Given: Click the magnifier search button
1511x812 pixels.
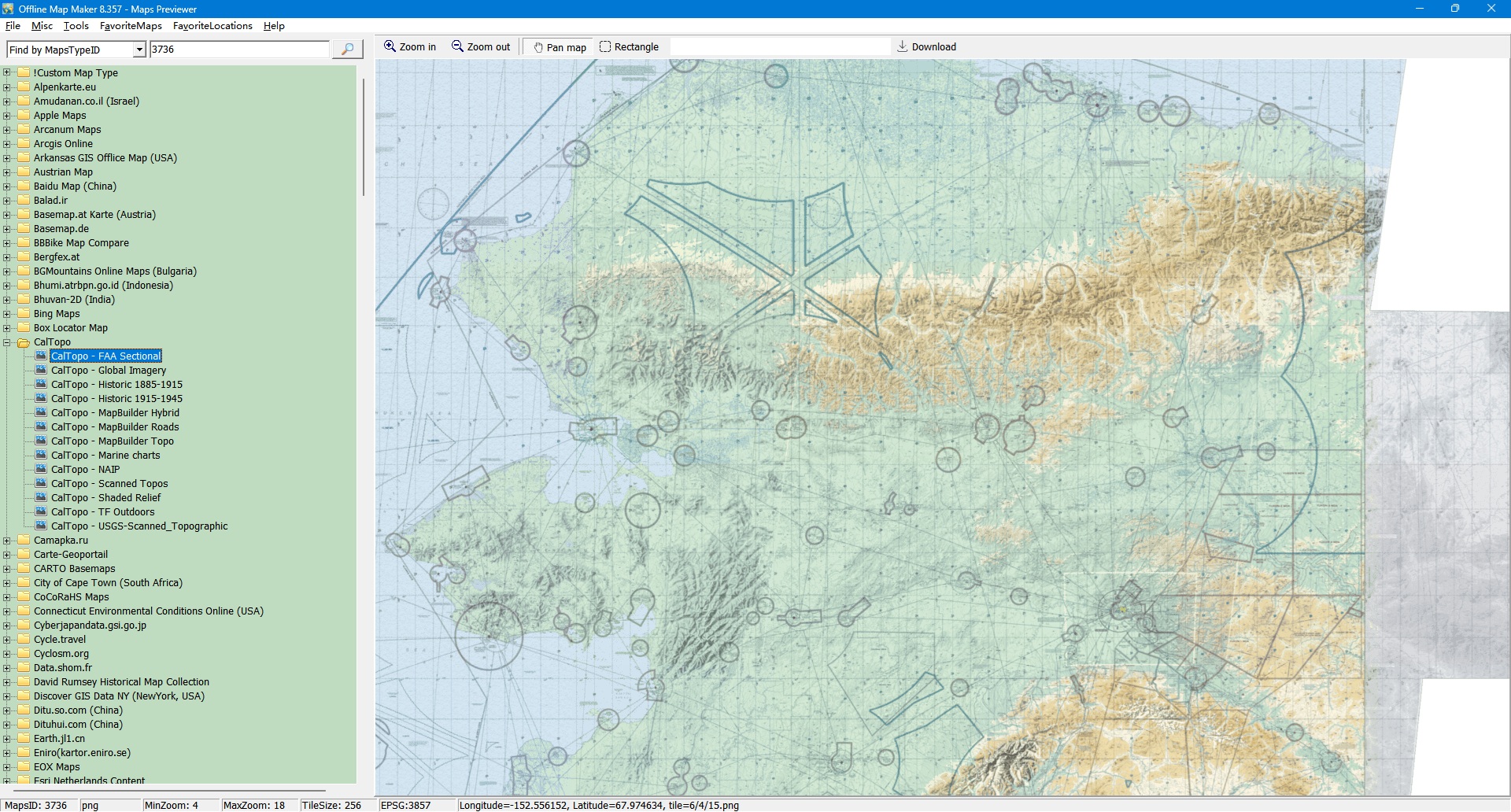Looking at the screenshot, I should point(347,50).
